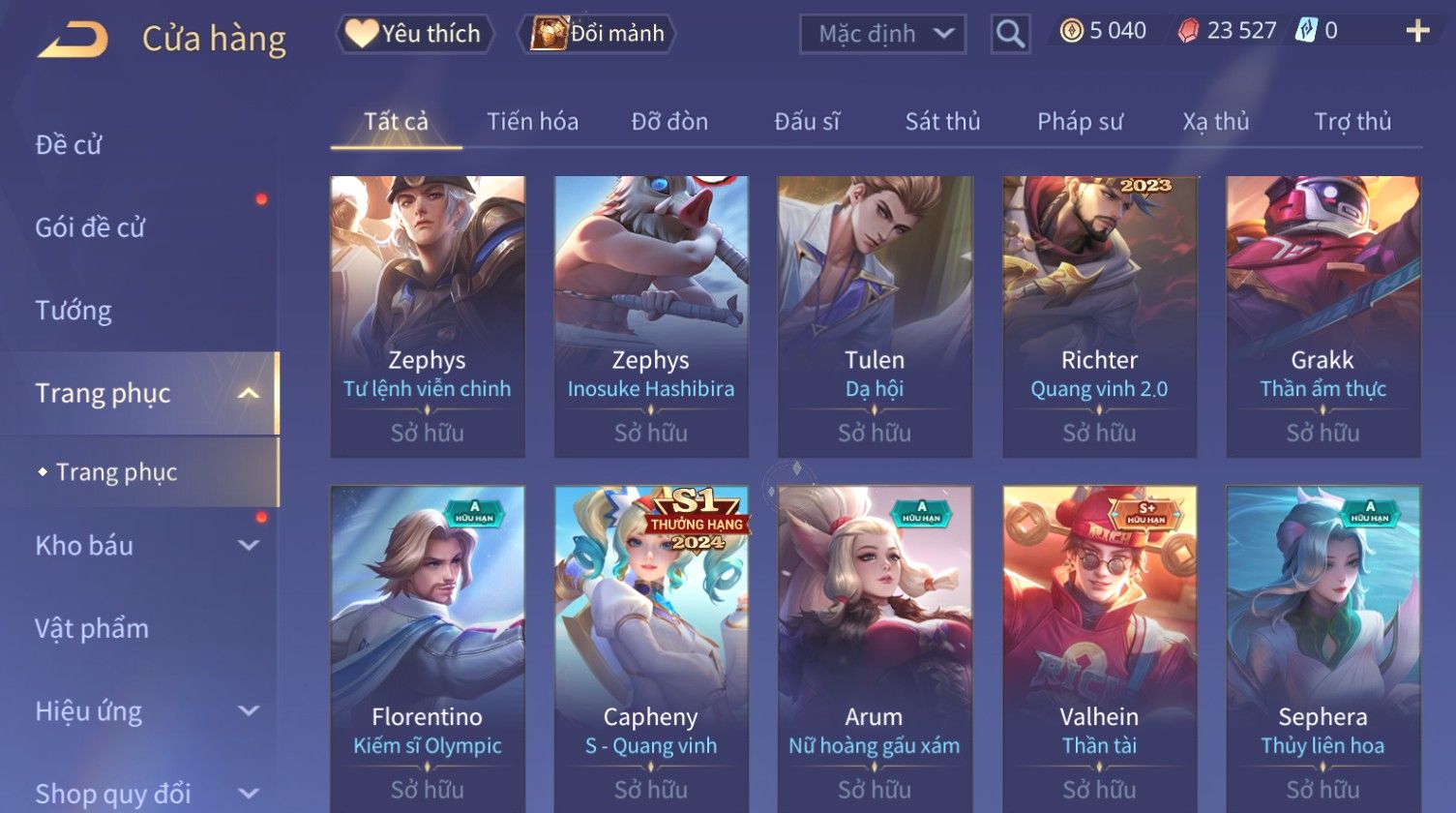The image size is (1456, 813).
Task: Open Đổi mảnh fragment exchange chest
Action: 597,34
